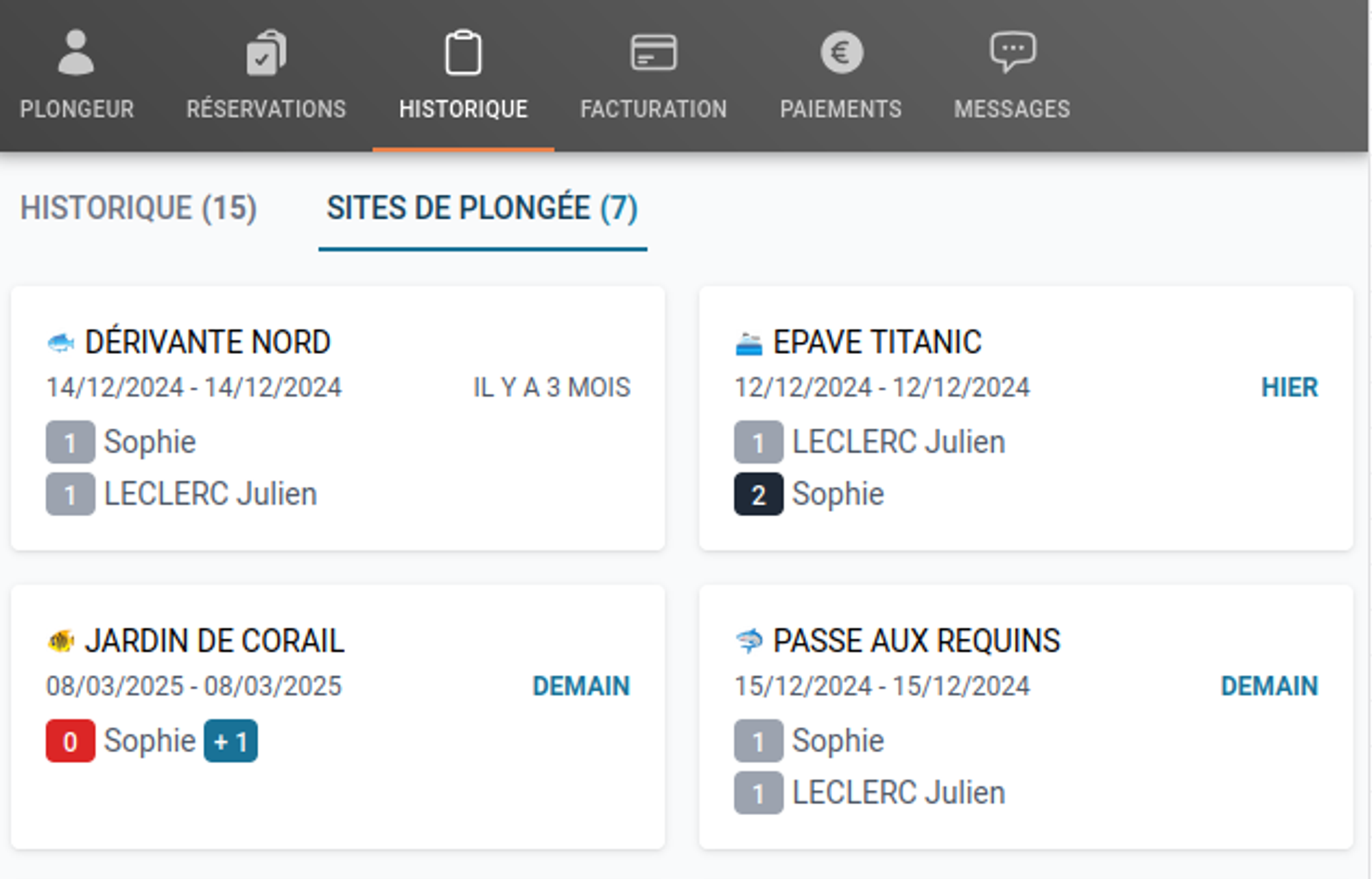Click the red 0 badge in Jardin de Corail
This screenshot has height=879, width=1372.
click(70, 741)
